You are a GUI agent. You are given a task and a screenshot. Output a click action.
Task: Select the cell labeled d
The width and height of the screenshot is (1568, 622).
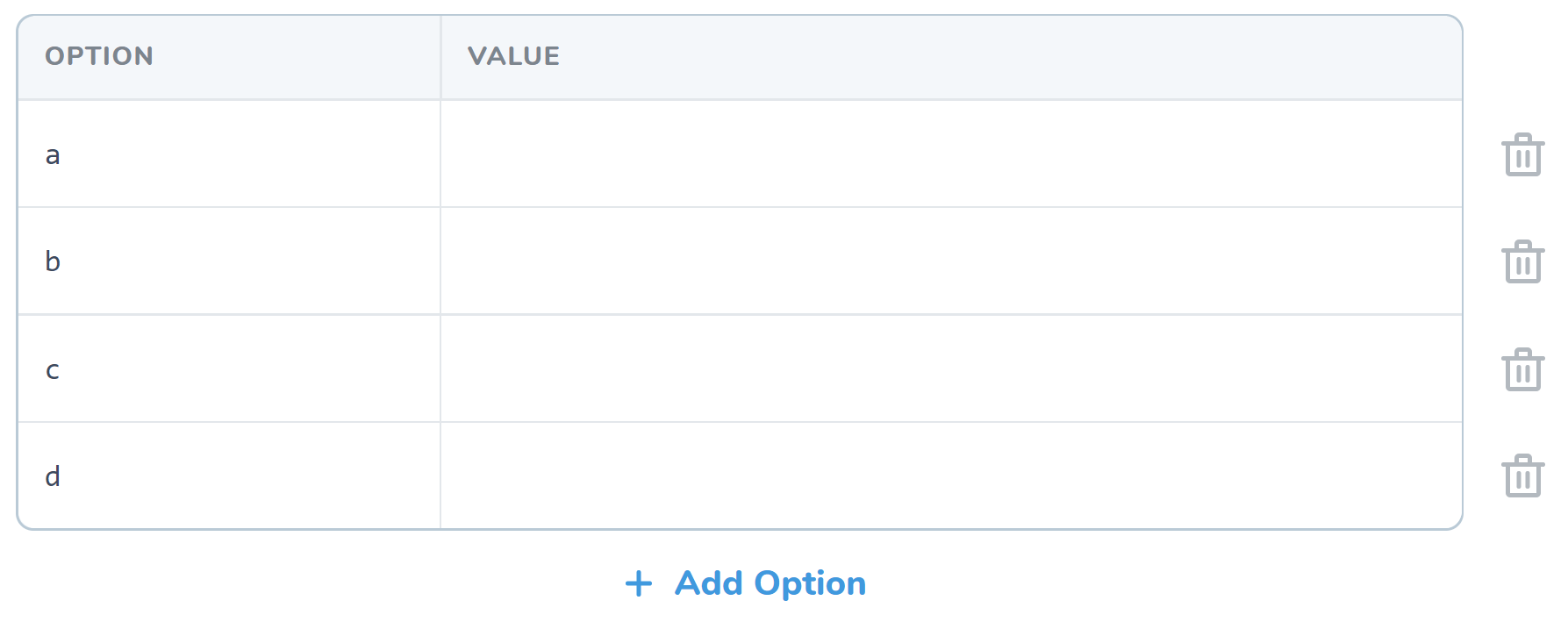228,476
